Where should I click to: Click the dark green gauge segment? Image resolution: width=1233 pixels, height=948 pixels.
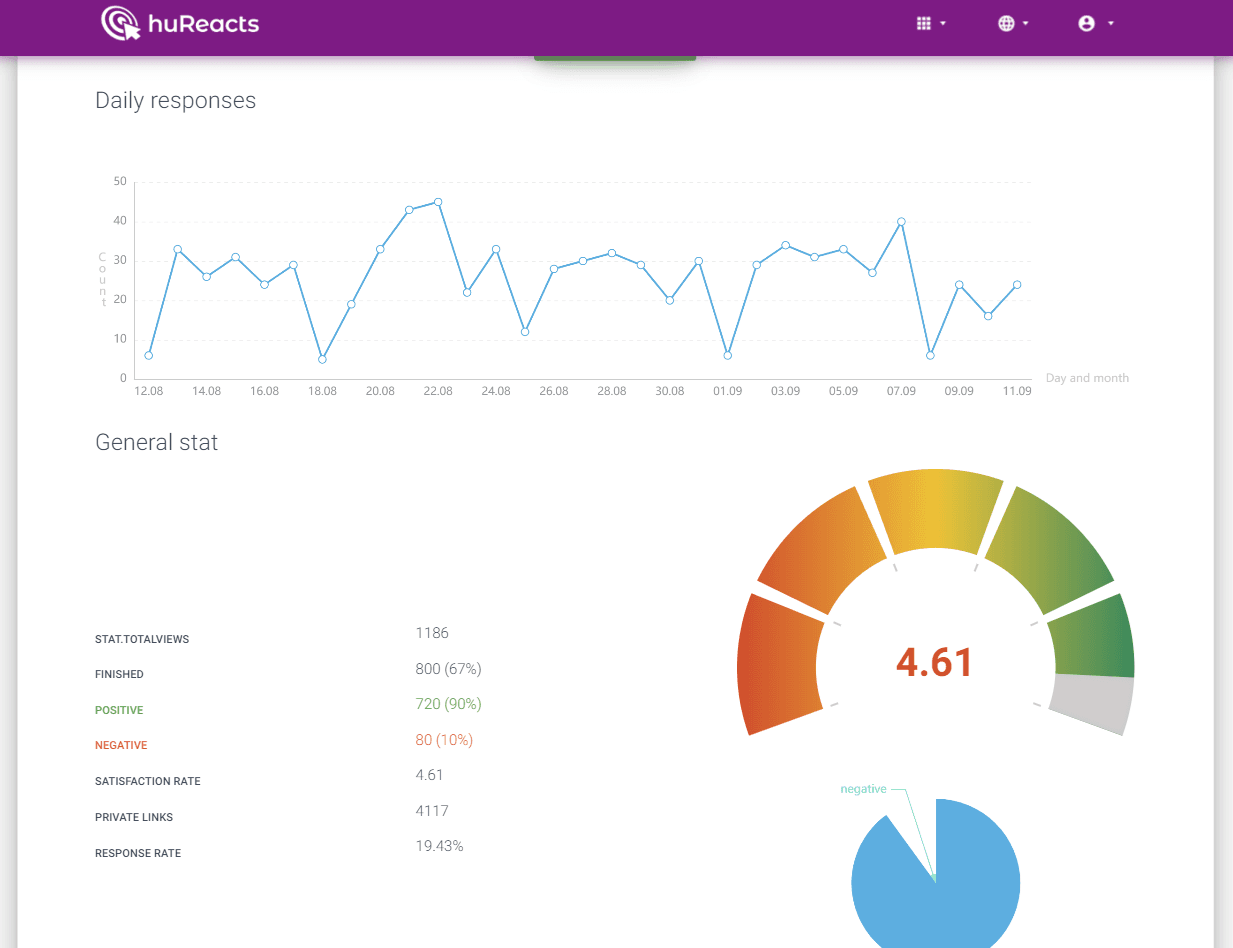(x=1094, y=635)
